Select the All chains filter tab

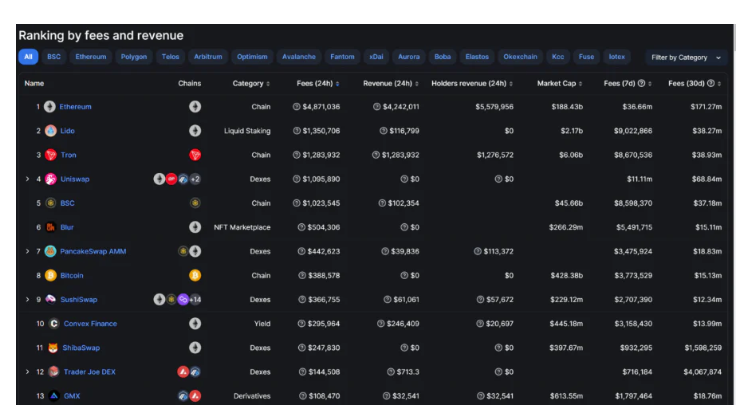click(28, 57)
